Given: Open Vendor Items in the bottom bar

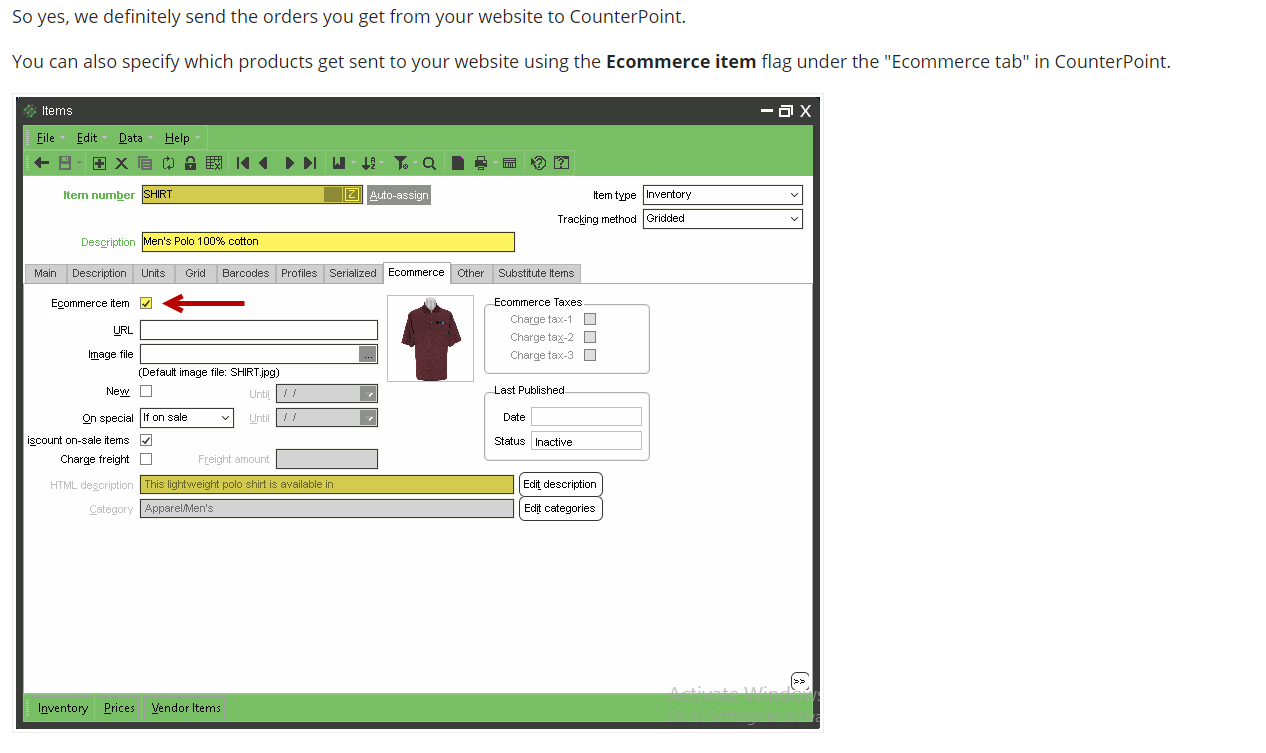Looking at the screenshot, I should [x=186, y=708].
